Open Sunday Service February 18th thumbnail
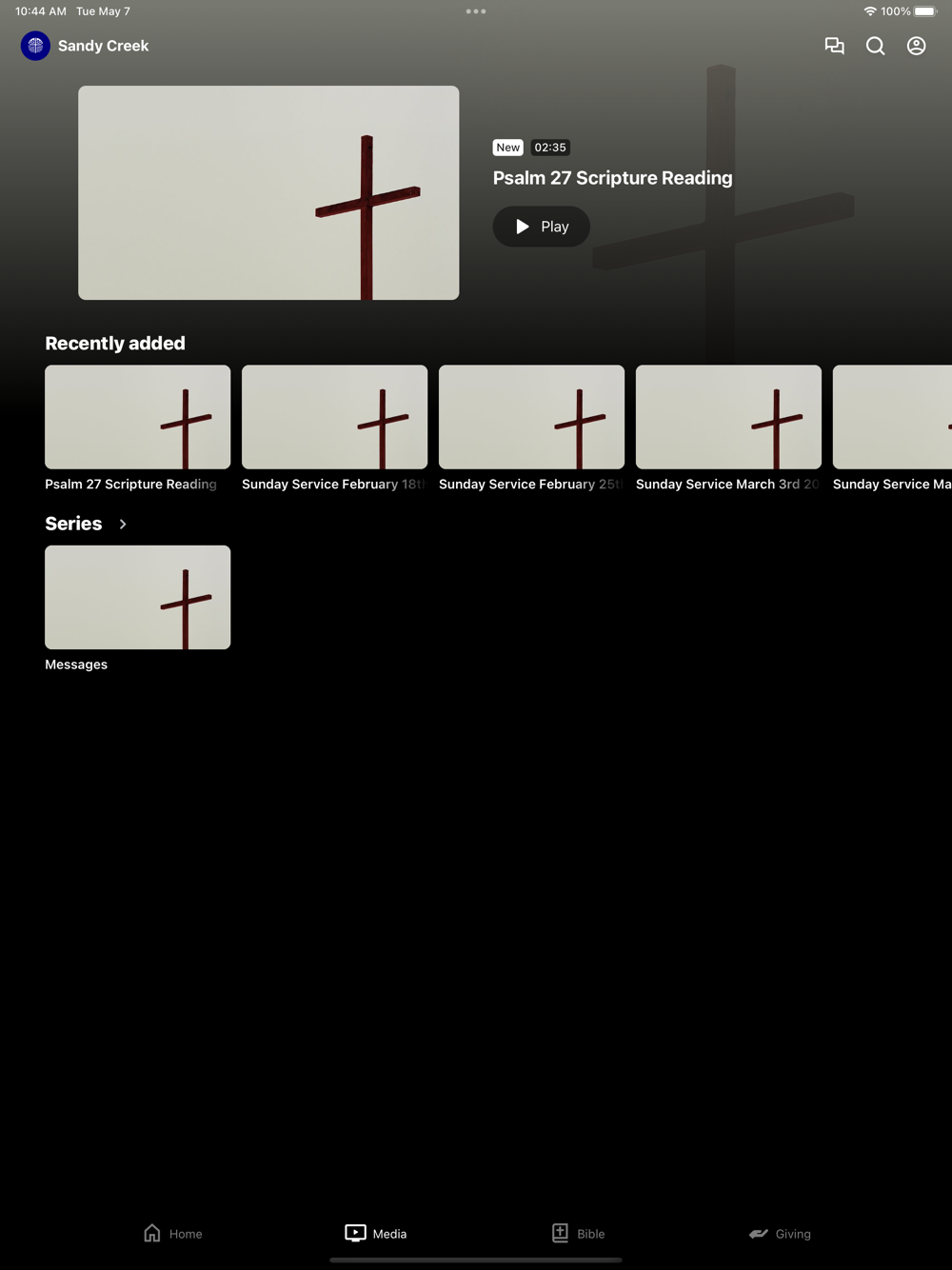952x1270 pixels. point(335,417)
